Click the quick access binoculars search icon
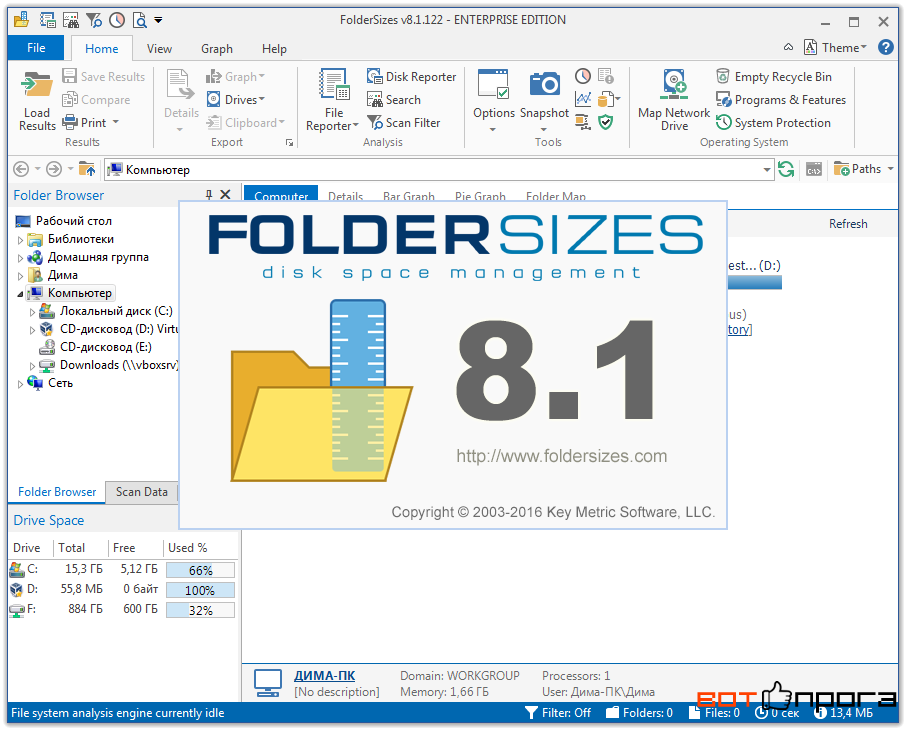 click(71, 20)
